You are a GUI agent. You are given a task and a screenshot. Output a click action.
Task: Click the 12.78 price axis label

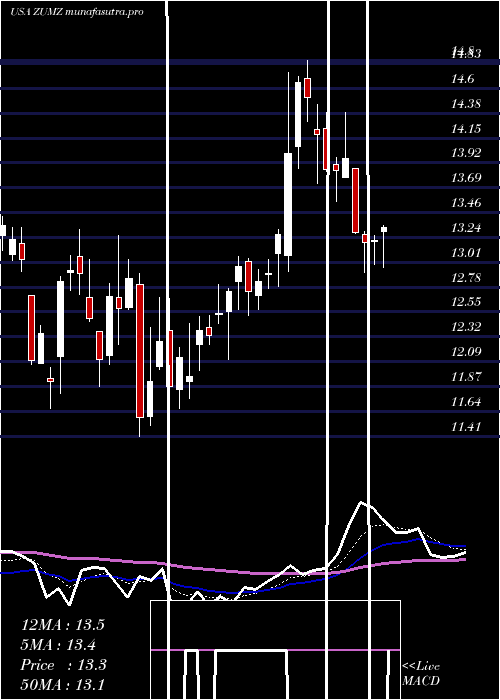(x=466, y=278)
